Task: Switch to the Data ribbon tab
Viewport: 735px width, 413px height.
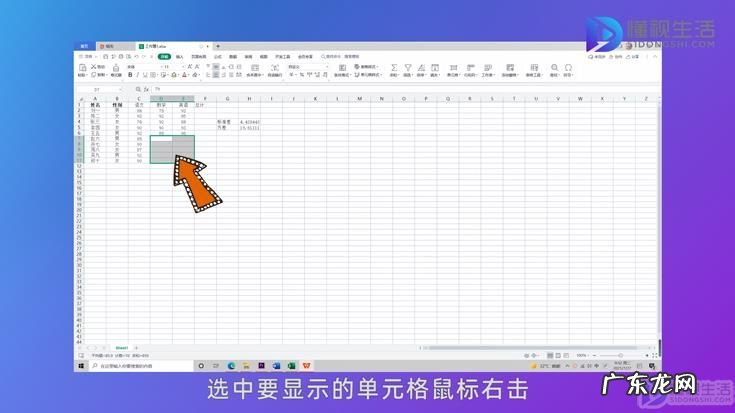Action: pos(233,57)
